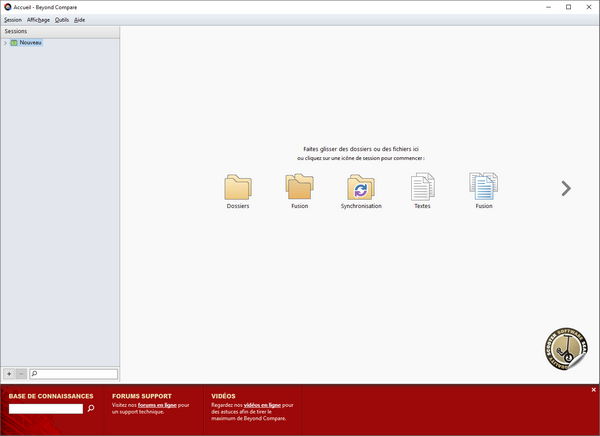Click the BASE DE CONNAISSANCES heading
The width and height of the screenshot is (600, 436).
pos(51,396)
